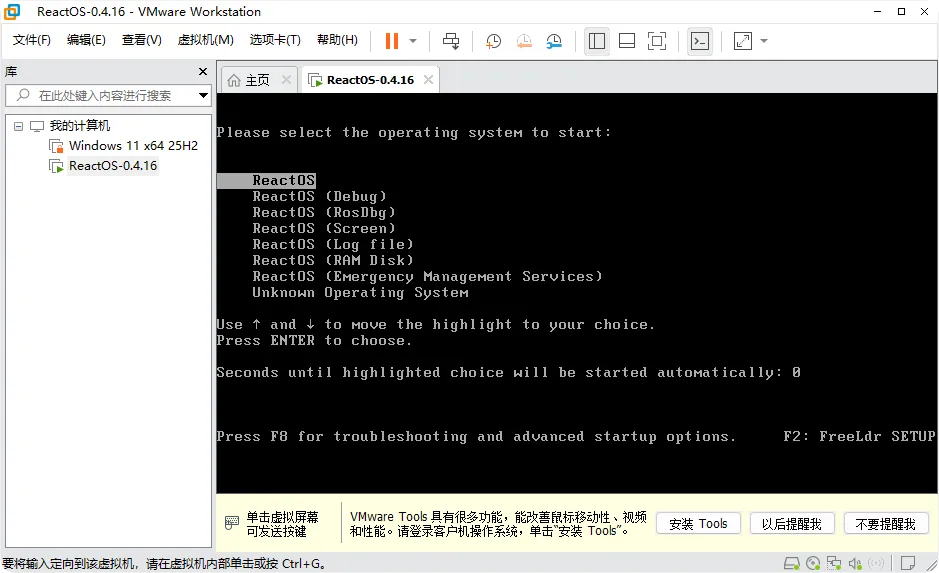Click the sound card status icon
The image size is (939, 573).
(x=855, y=563)
